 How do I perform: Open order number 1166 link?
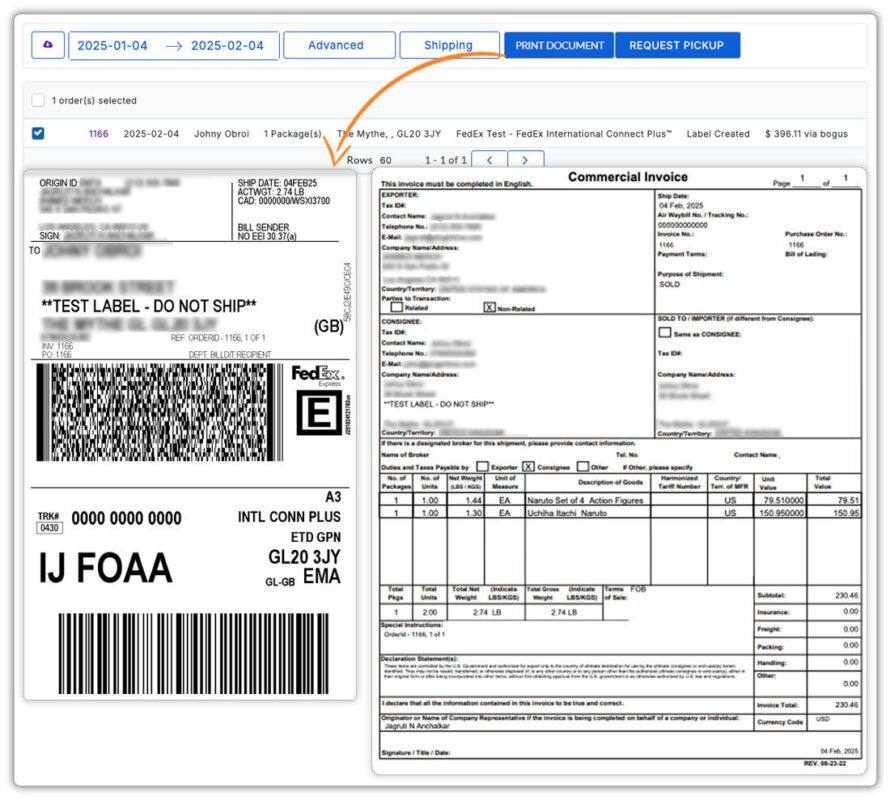click(98, 134)
